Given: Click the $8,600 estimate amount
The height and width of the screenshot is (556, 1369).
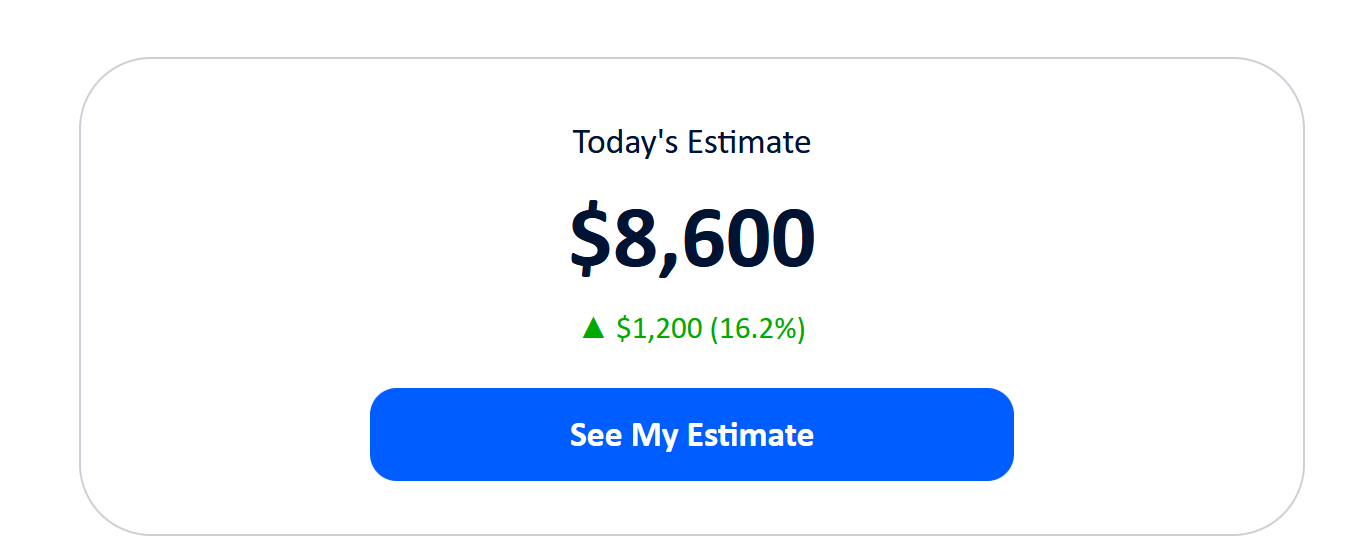Looking at the screenshot, I should tap(691, 238).
